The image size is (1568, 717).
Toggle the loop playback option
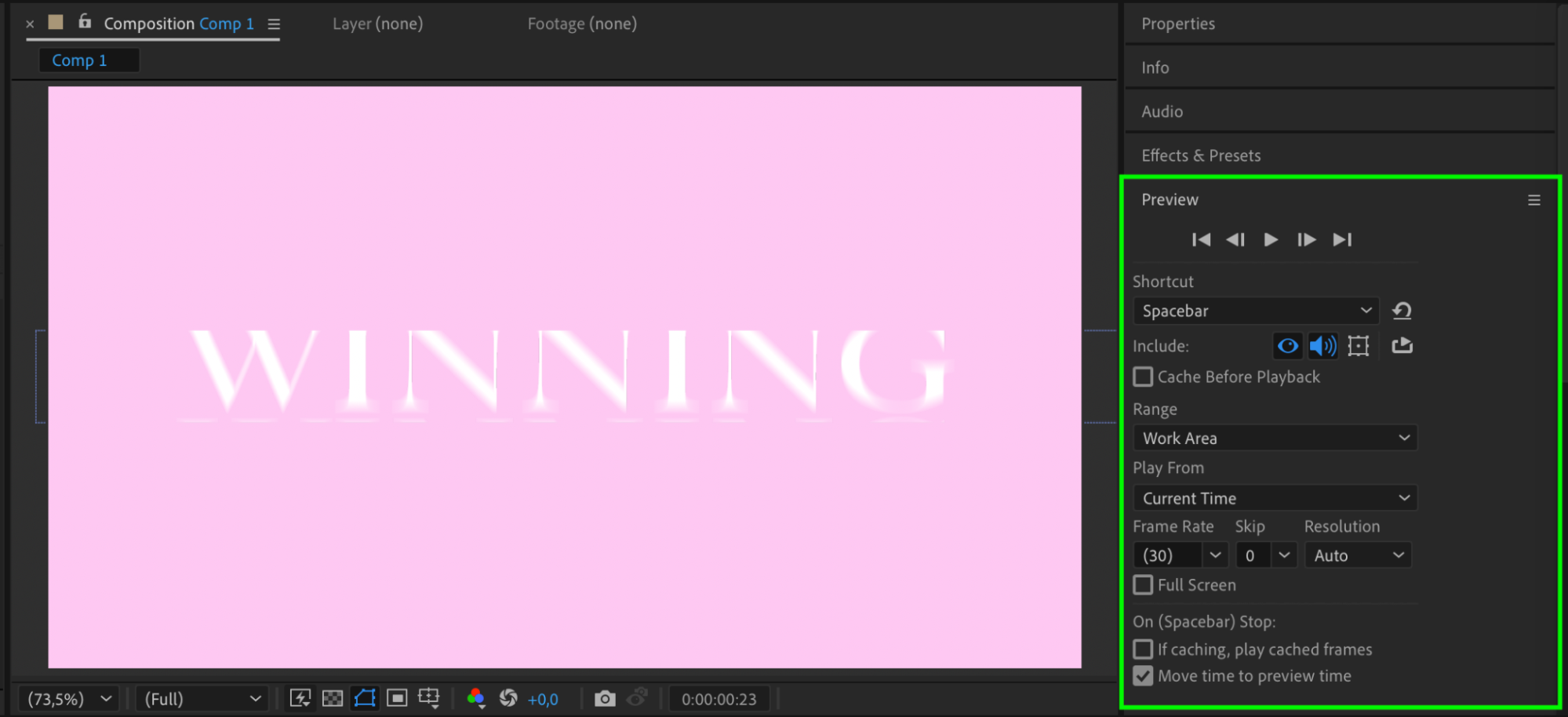pyautogui.click(x=1402, y=345)
